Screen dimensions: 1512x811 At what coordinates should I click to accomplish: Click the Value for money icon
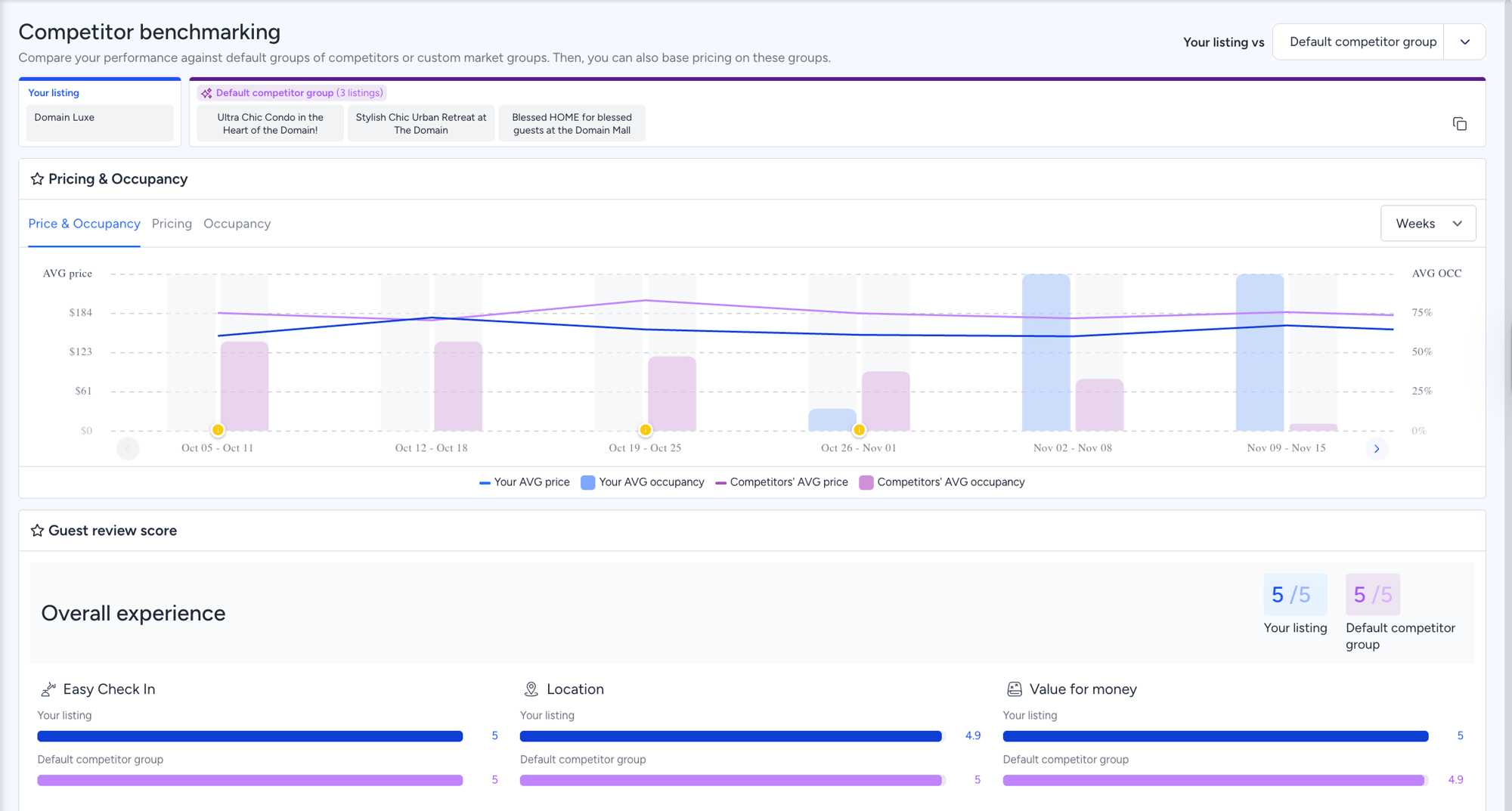(x=1014, y=689)
